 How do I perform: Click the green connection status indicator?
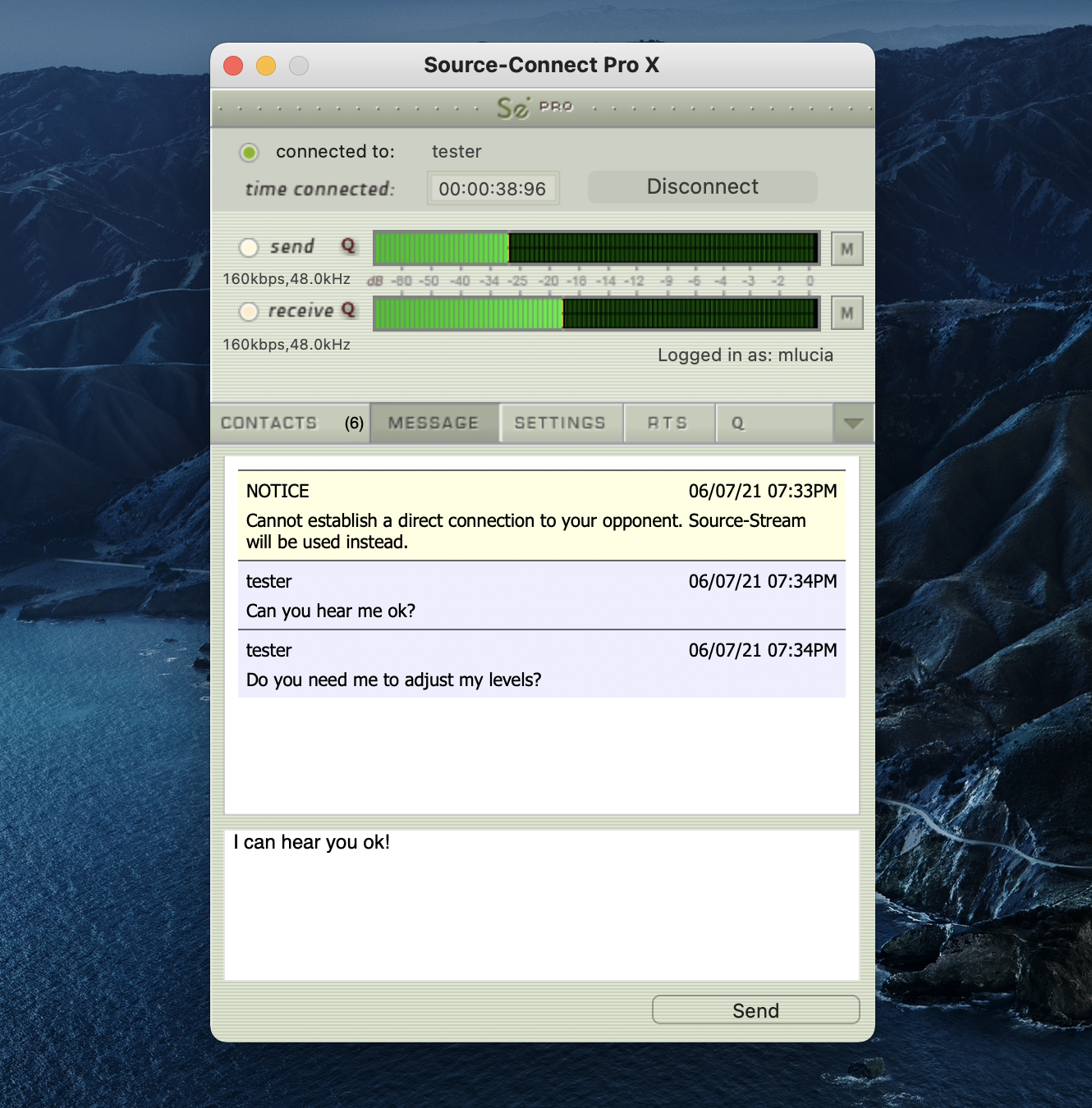(x=249, y=153)
